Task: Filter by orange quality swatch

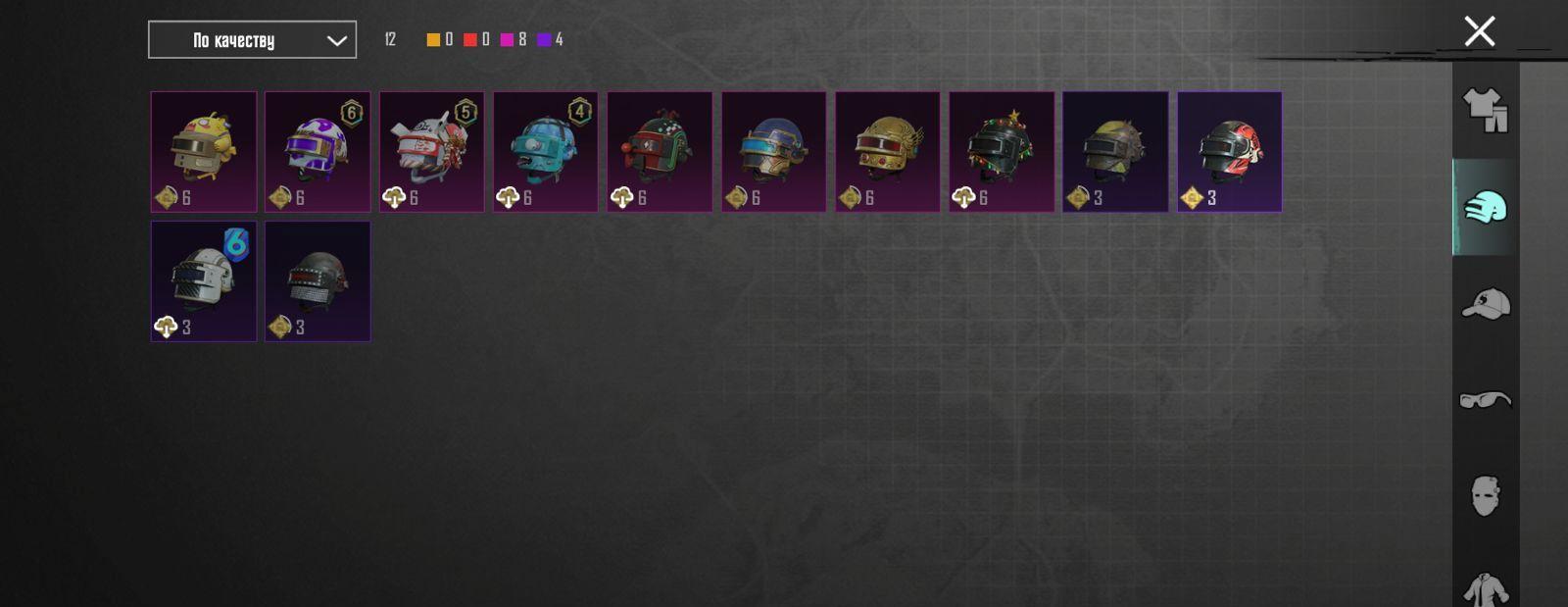Action: coord(433,39)
